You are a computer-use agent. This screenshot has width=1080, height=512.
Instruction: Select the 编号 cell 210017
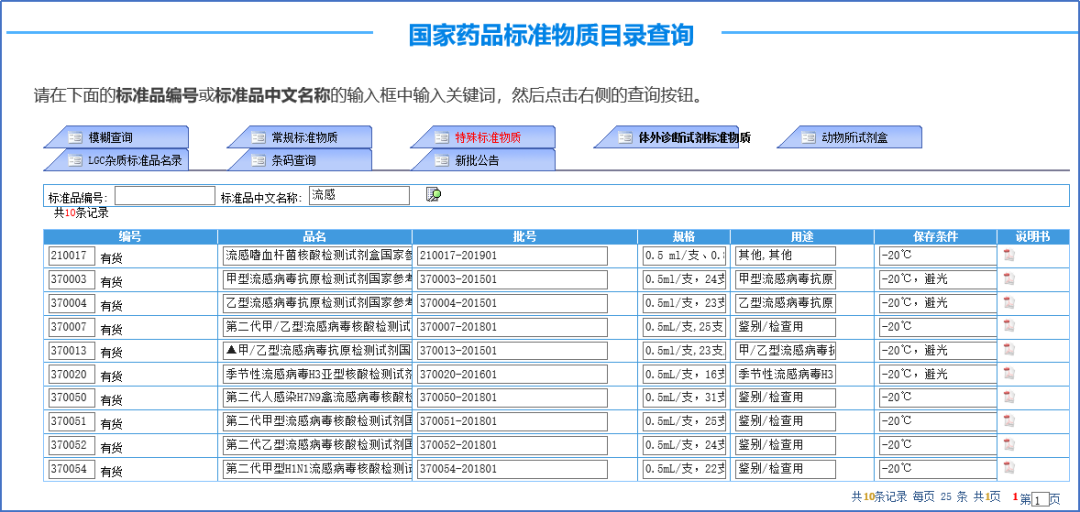72,256
